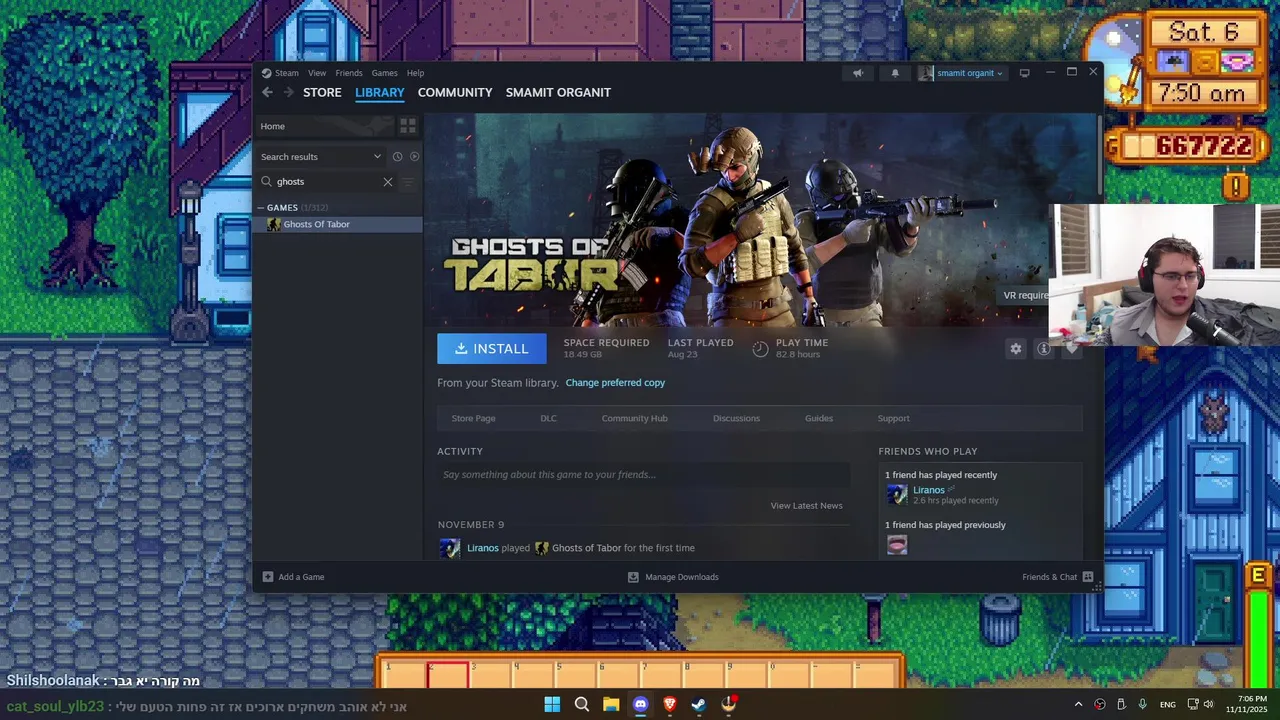Switch to the LIBRARY tab
Image resolution: width=1280 pixels, height=720 pixels.
(x=380, y=92)
